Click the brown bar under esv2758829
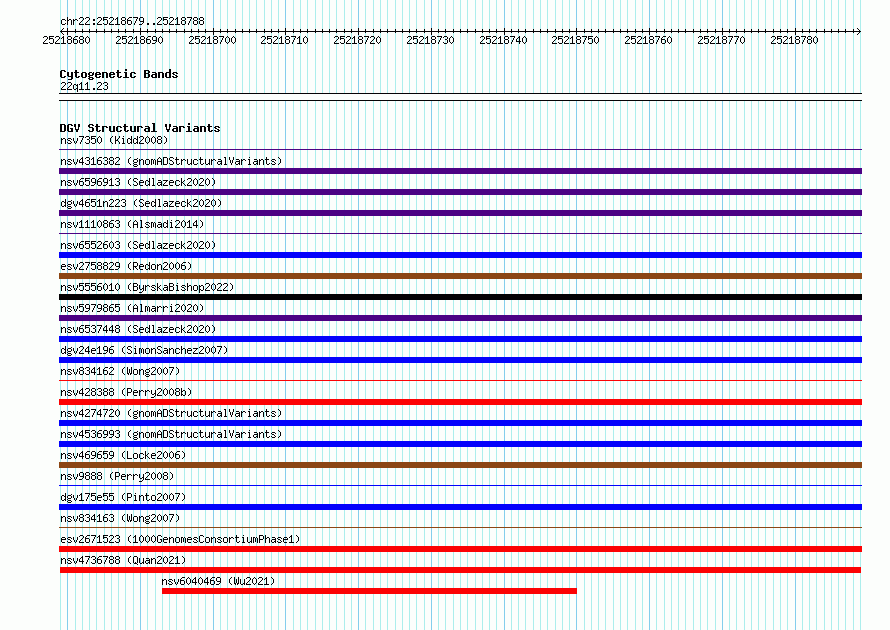 point(460,276)
